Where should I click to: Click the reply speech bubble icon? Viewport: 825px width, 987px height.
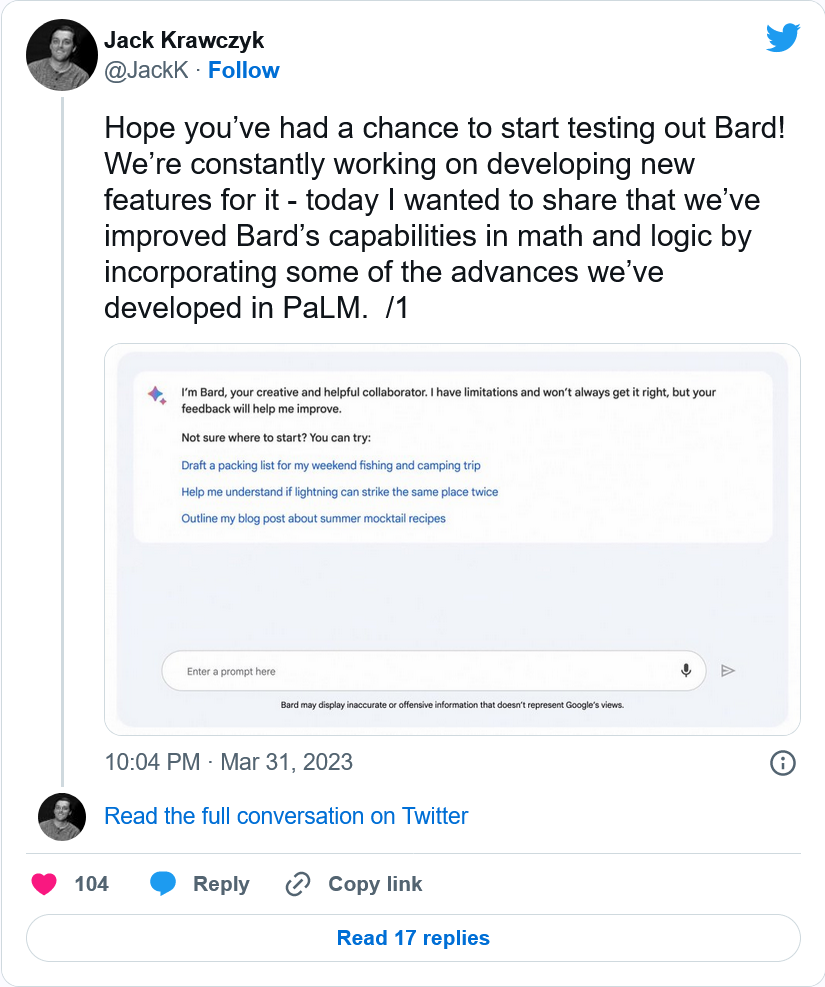point(163,884)
